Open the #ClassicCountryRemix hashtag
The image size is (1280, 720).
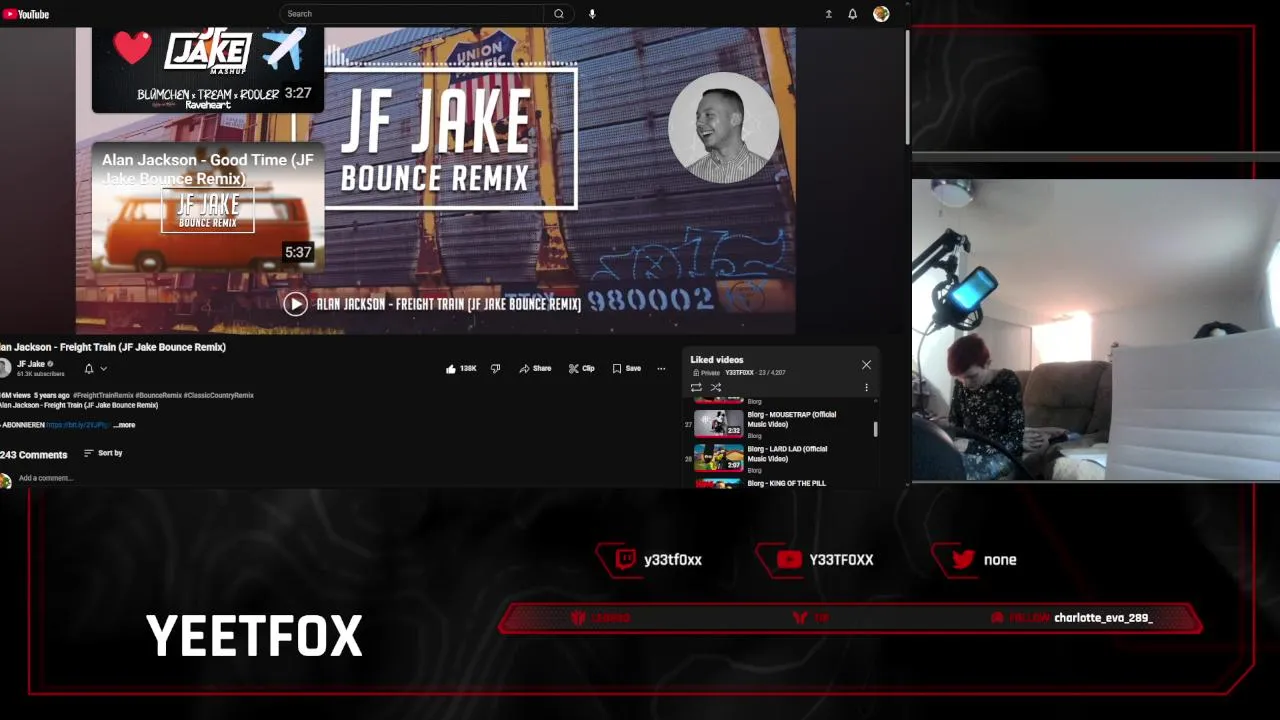(219, 396)
